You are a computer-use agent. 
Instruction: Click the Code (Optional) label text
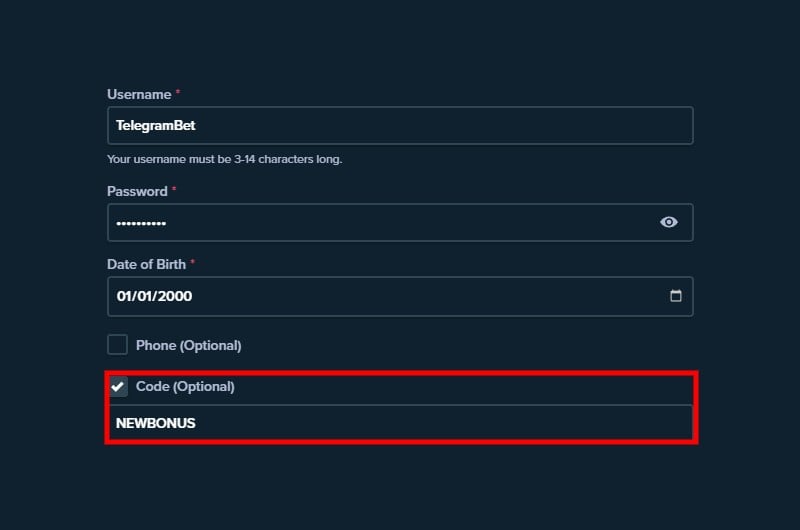(x=185, y=387)
